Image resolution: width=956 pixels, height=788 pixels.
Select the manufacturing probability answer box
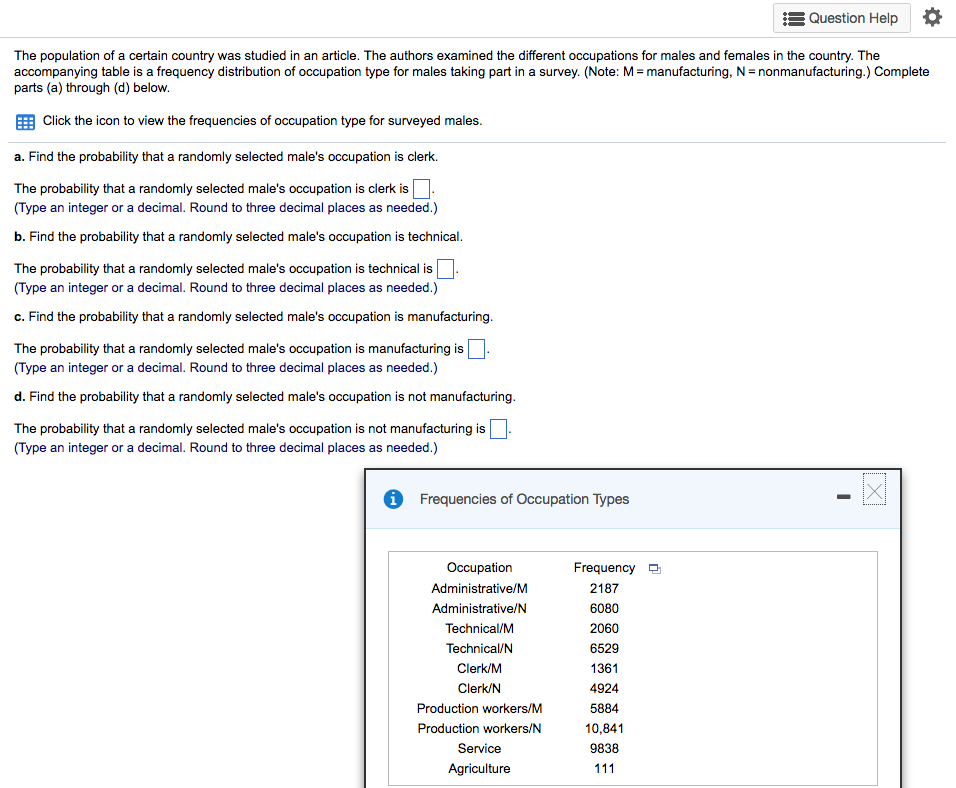coord(476,349)
